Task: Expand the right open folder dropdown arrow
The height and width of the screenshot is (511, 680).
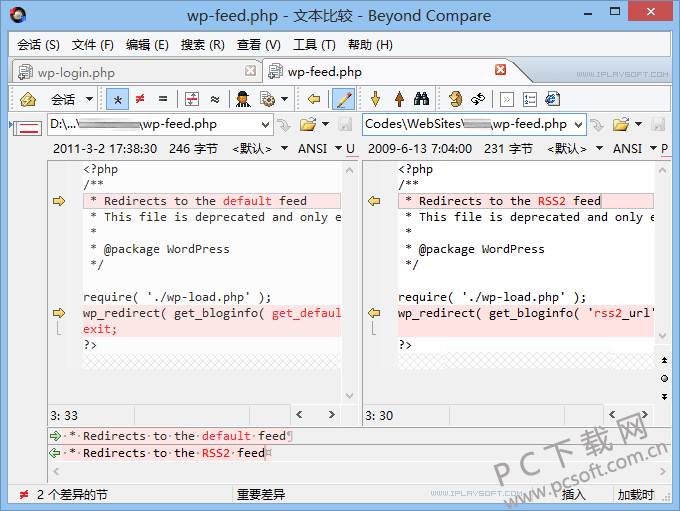Action: tap(639, 124)
